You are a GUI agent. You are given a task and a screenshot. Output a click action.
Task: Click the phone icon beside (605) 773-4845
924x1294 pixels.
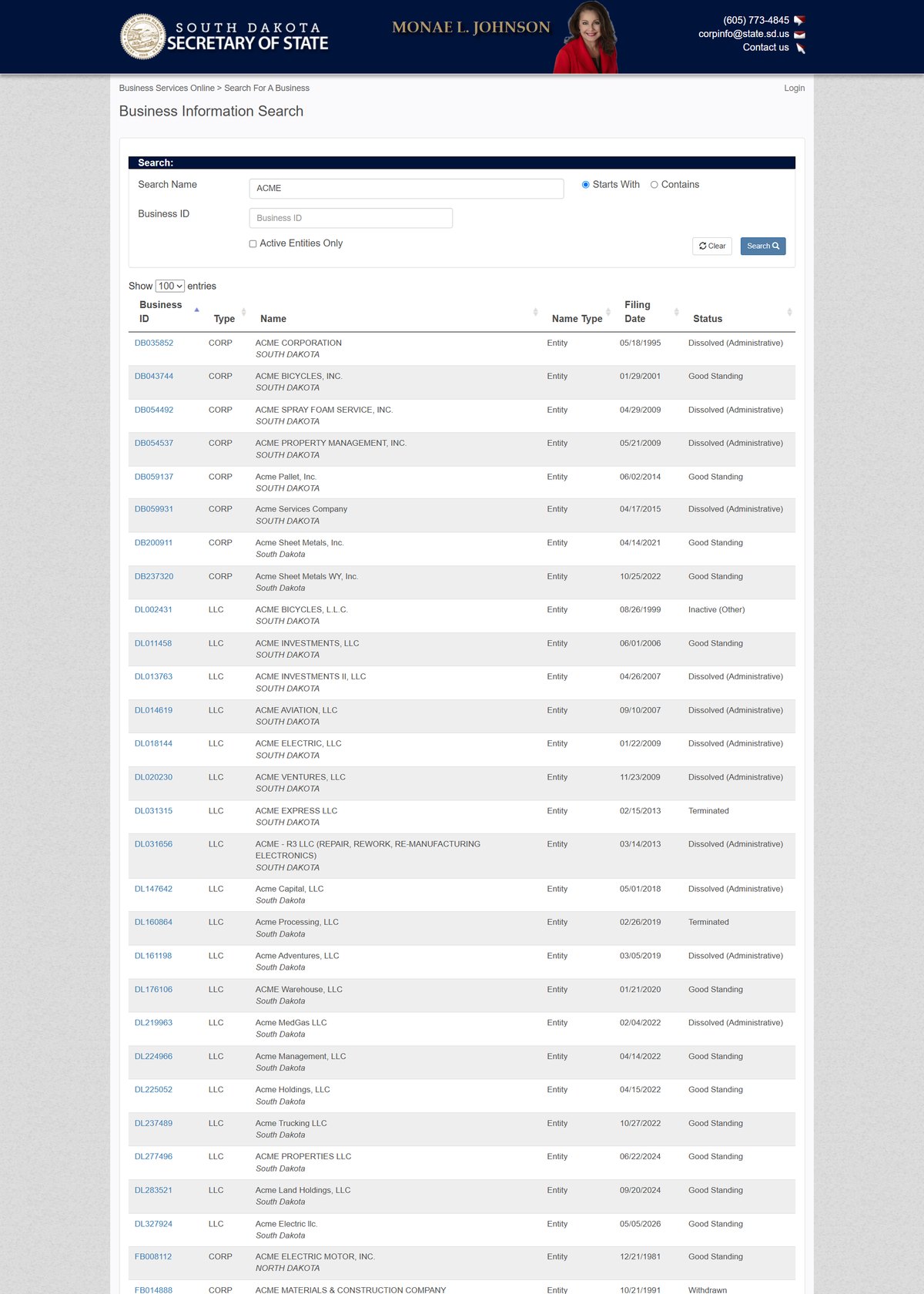point(799,21)
